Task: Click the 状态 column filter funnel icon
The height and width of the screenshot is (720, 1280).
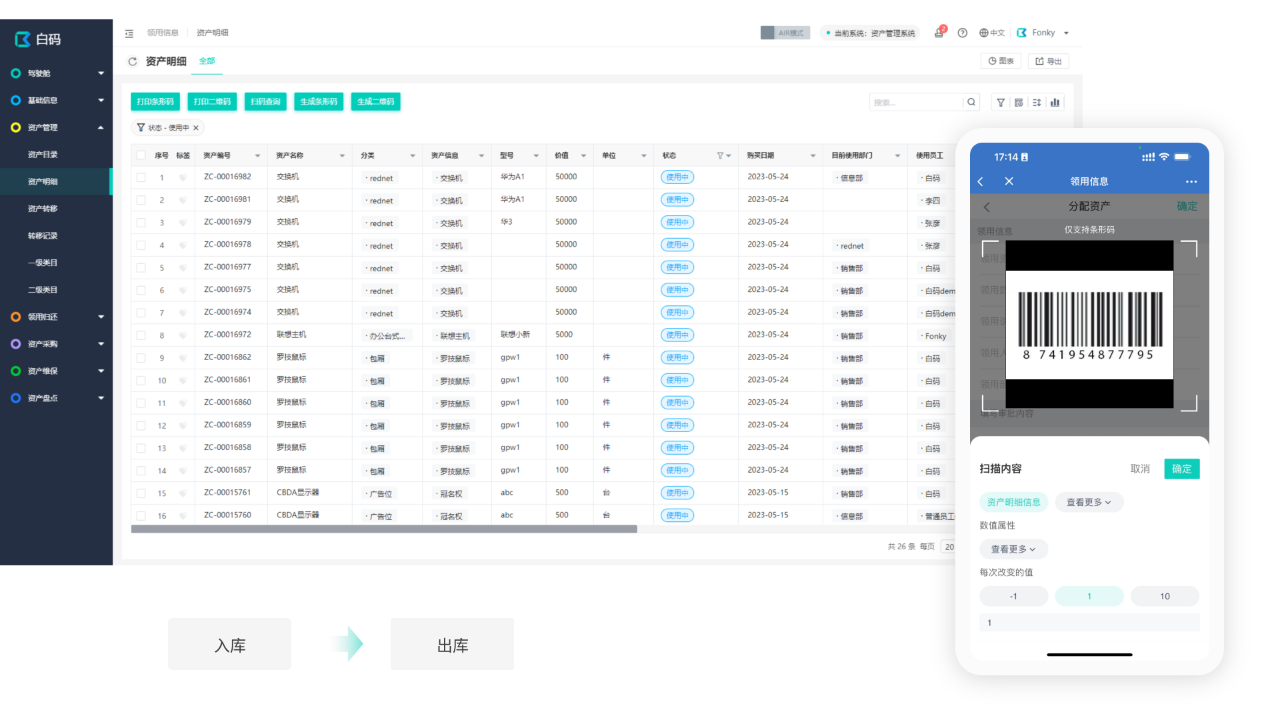Action: coord(719,156)
